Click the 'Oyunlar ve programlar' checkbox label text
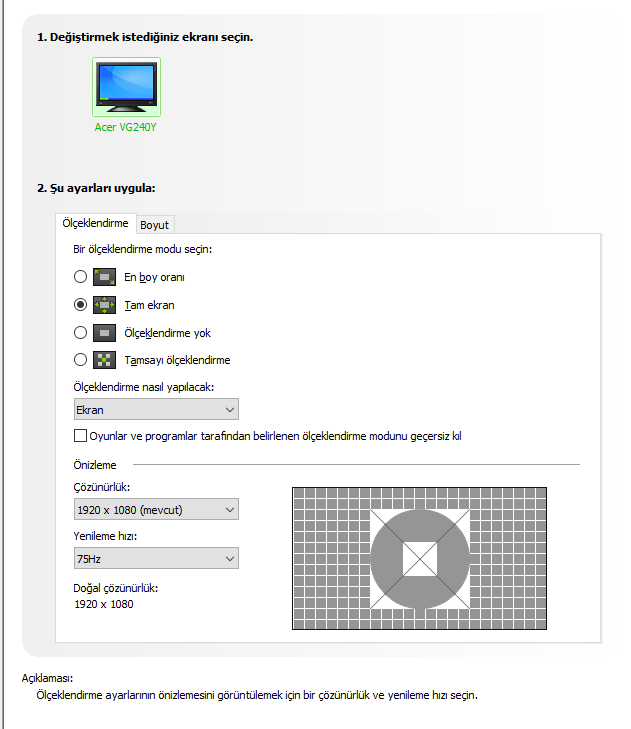This screenshot has height=729, width=631. 275,436
